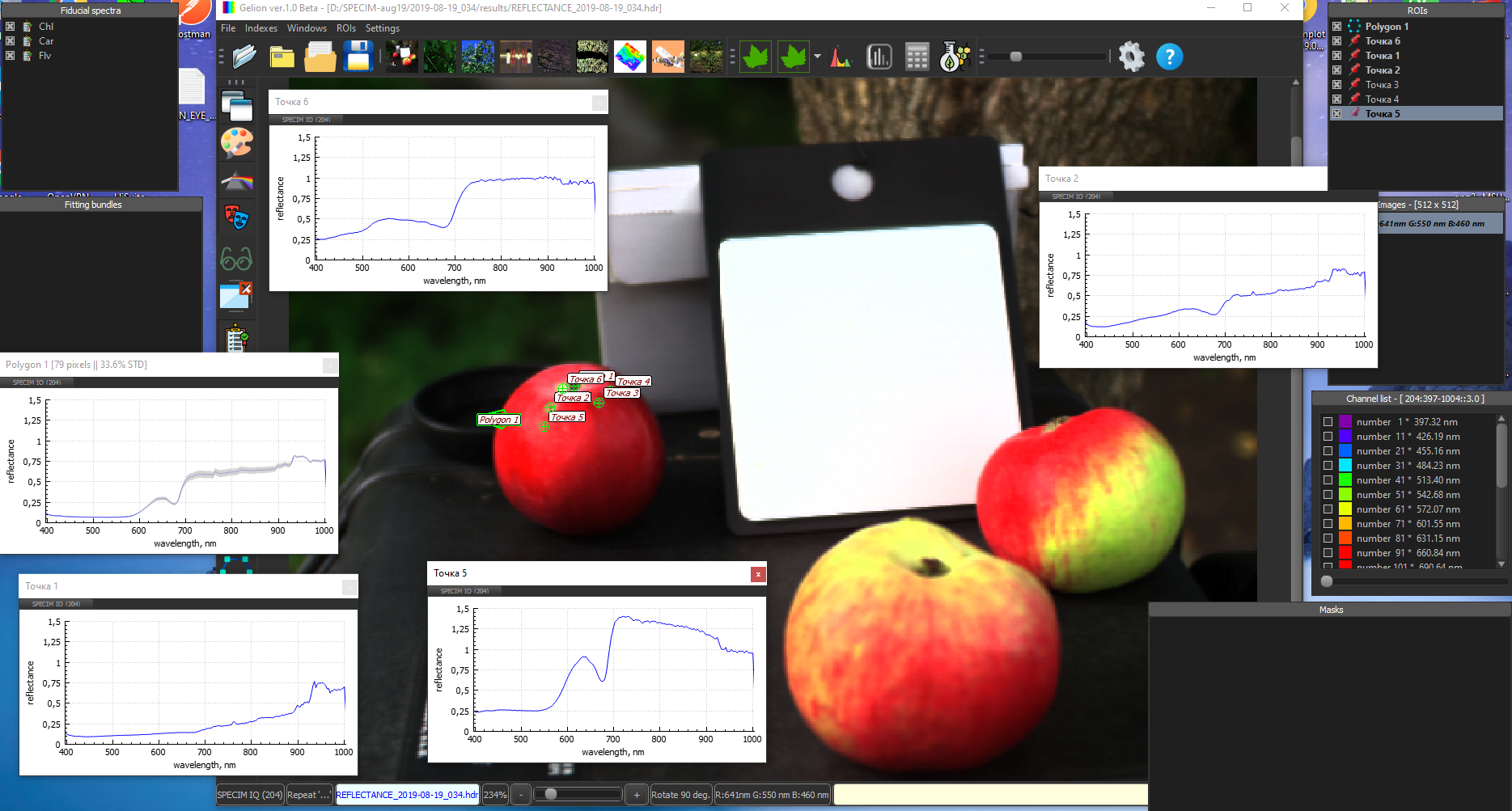Screen dimensions: 1512x811
Task: Click the Polygon 1 label on the image
Action: 498,420
